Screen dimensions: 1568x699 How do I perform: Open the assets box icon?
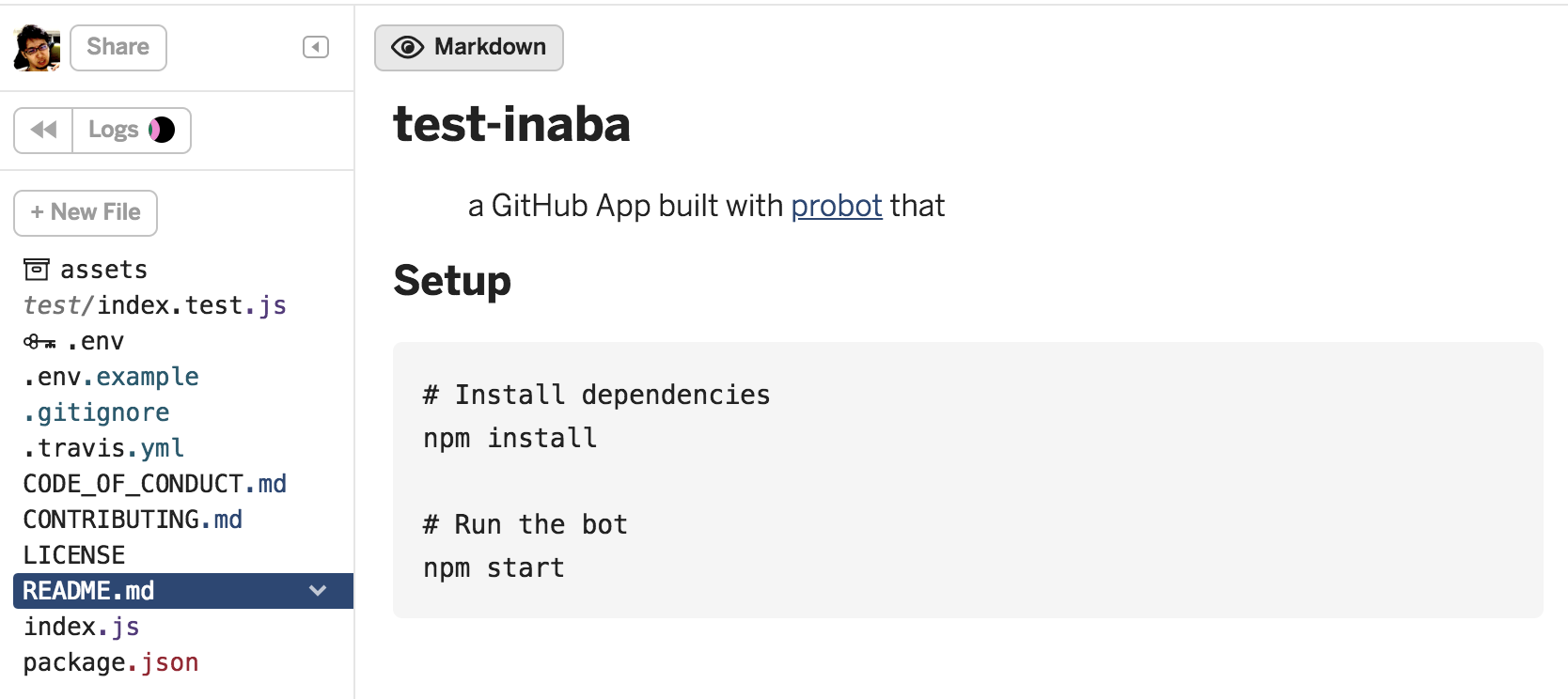coord(36,270)
